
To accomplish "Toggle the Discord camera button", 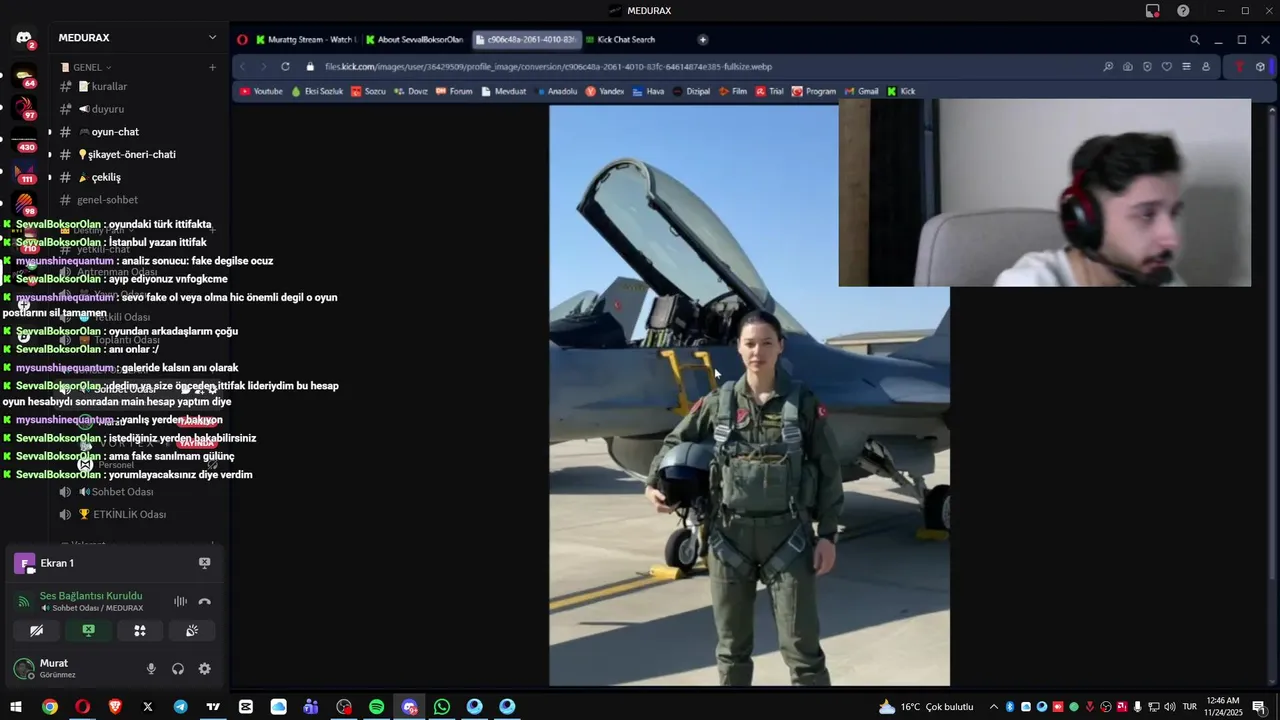I will pyautogui.click(x=37, y=631).
